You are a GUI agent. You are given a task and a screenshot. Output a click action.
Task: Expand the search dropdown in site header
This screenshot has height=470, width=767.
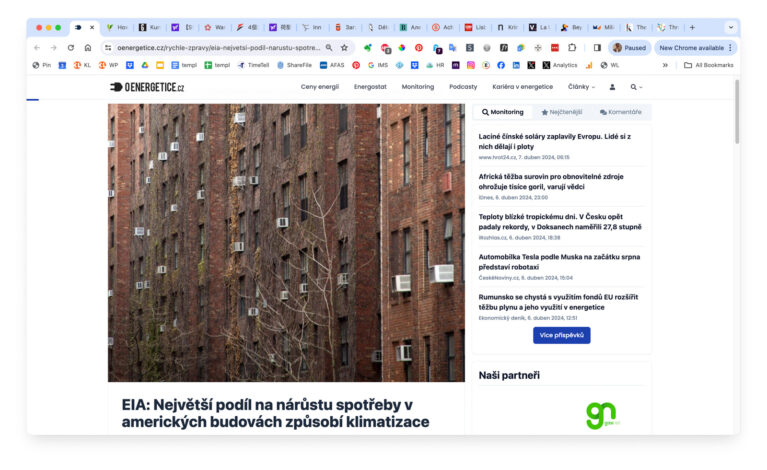pos(636,87)
